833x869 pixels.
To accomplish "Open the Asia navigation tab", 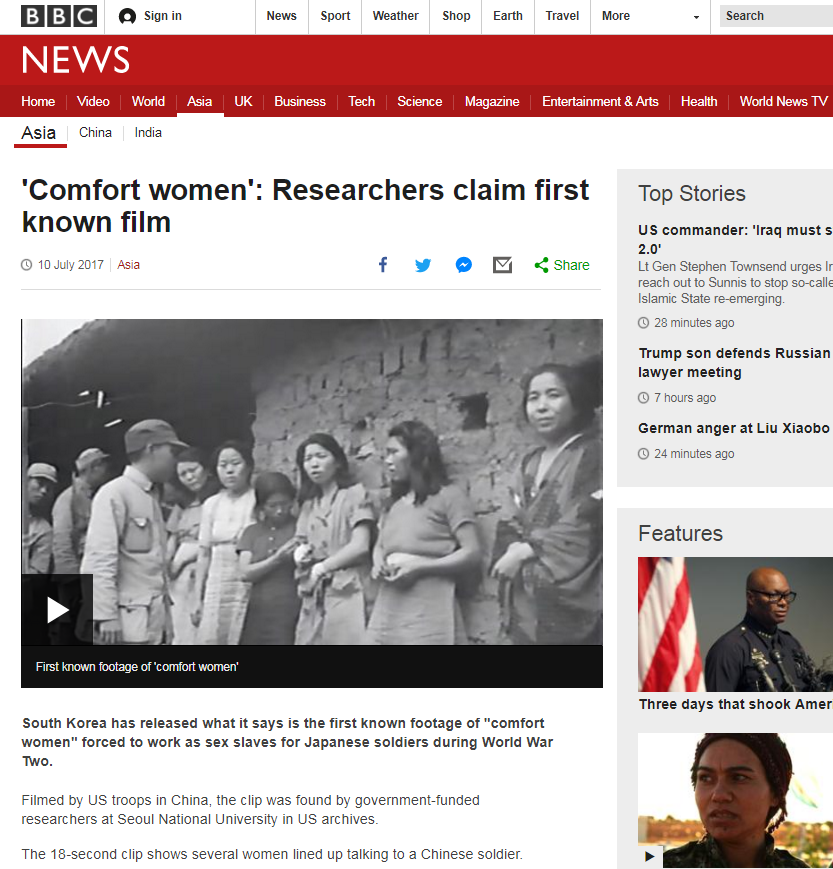I will click(200, 101).
